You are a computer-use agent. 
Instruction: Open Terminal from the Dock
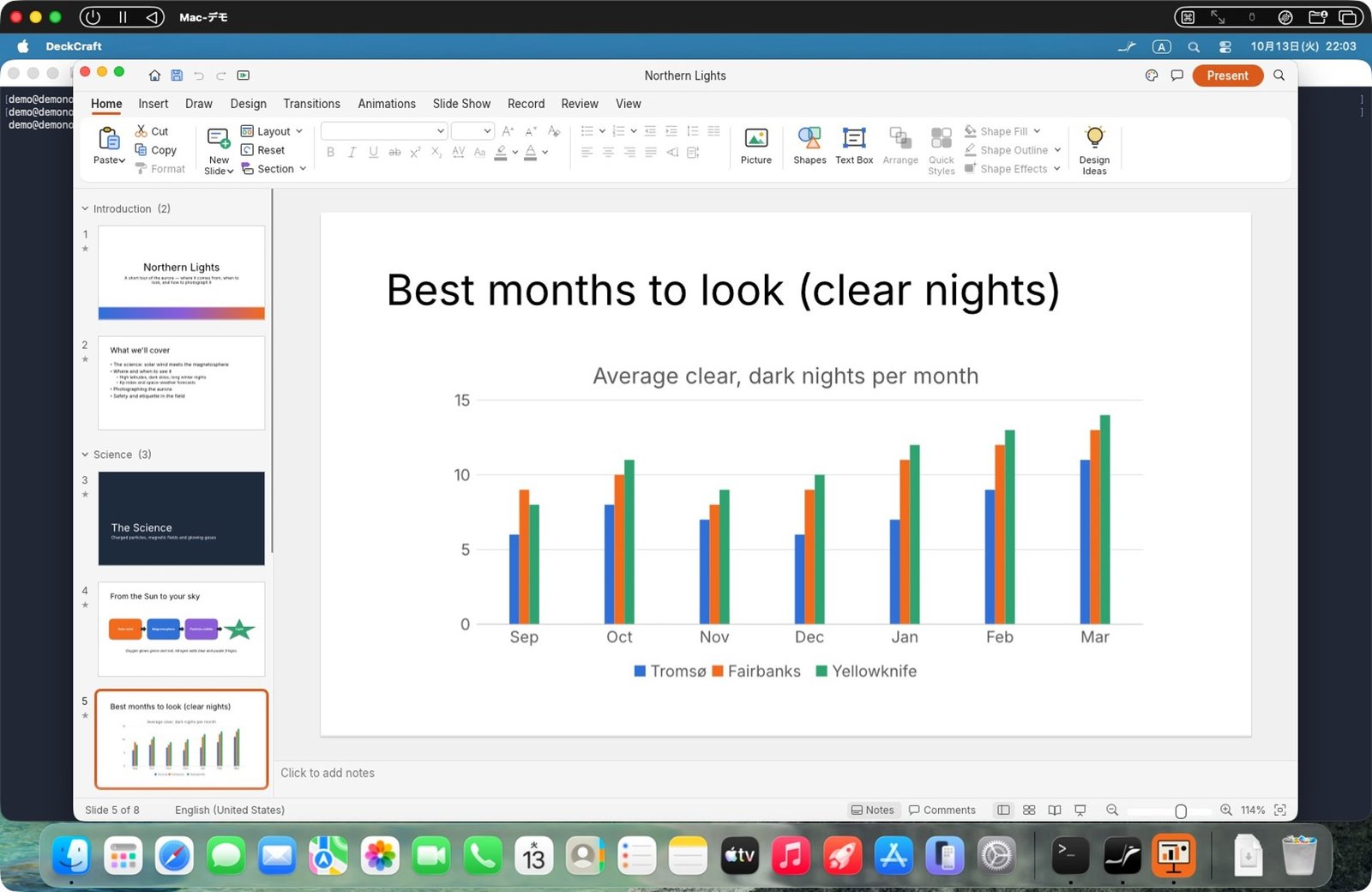coord(1070,856)
